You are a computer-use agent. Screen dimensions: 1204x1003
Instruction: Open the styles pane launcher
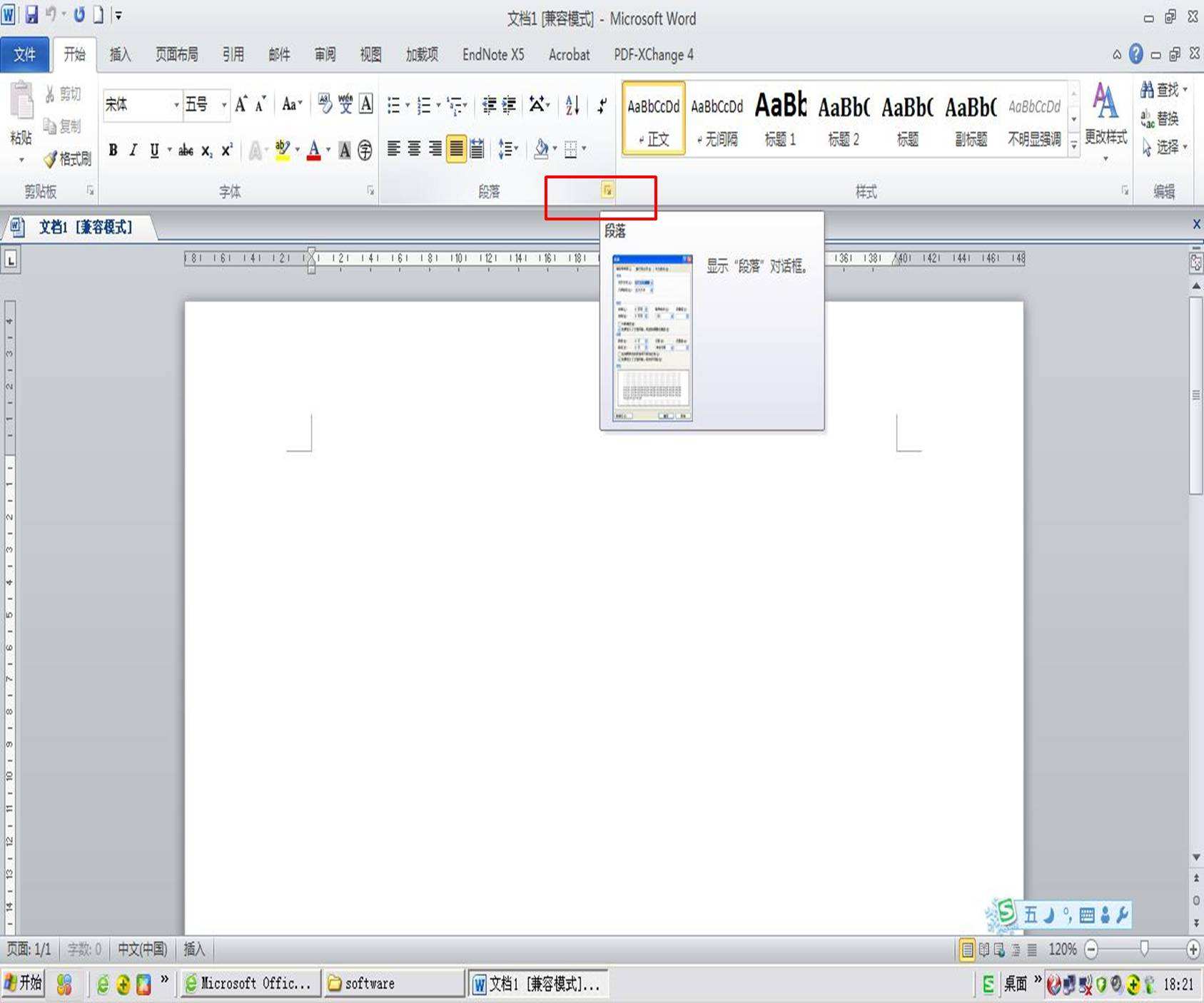1125,190
